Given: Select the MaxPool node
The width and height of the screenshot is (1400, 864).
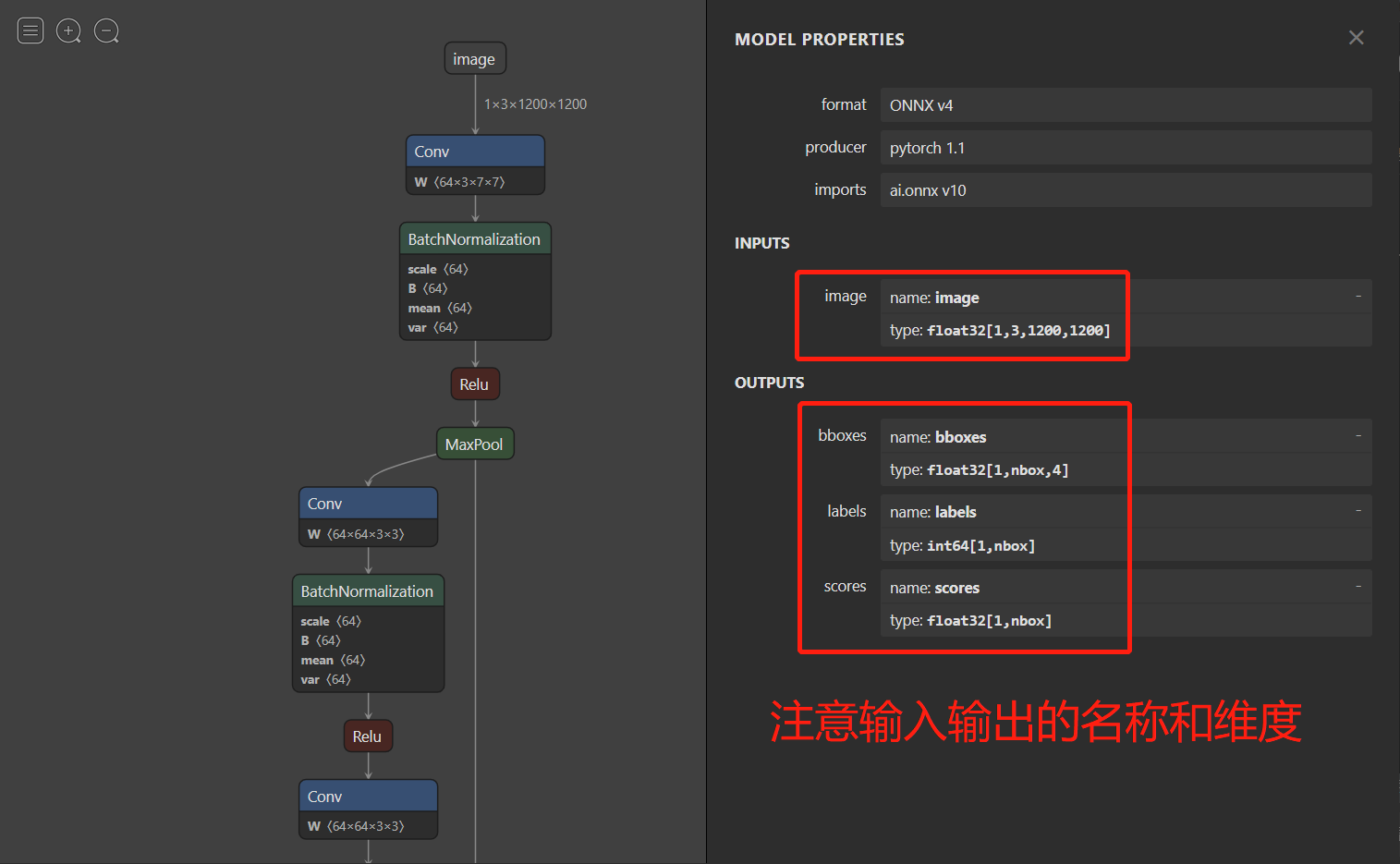Looking at the screenshot, I should [x=474, y=443].
